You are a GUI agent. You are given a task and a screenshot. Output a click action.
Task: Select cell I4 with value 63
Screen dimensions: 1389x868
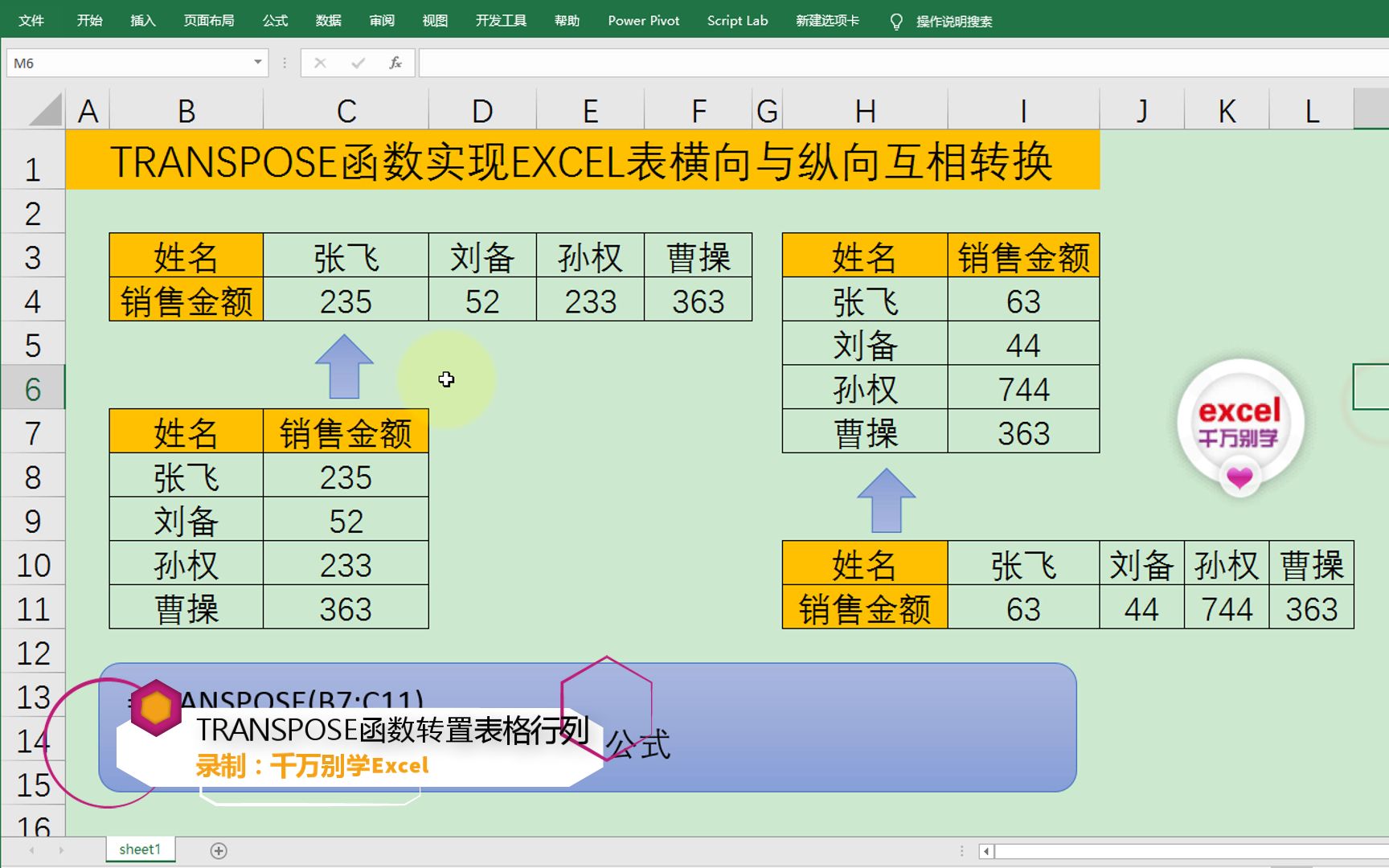coord(1023,301)
